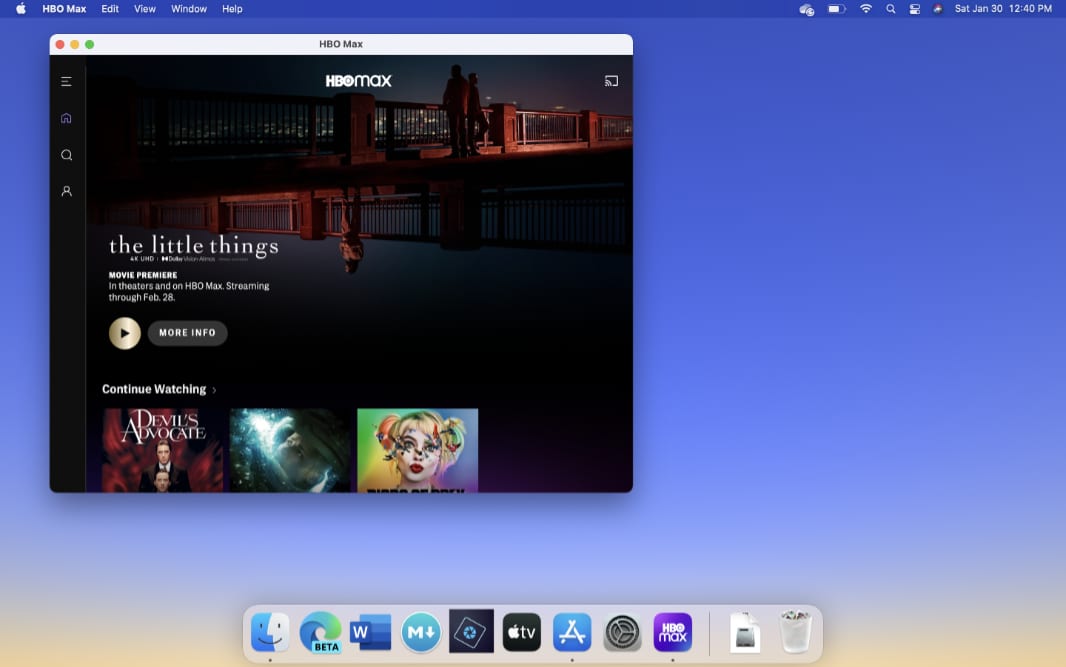Open Control Center in the menu bar
1066x667 pixels.
pyautogui.click(x=914, y=9)
